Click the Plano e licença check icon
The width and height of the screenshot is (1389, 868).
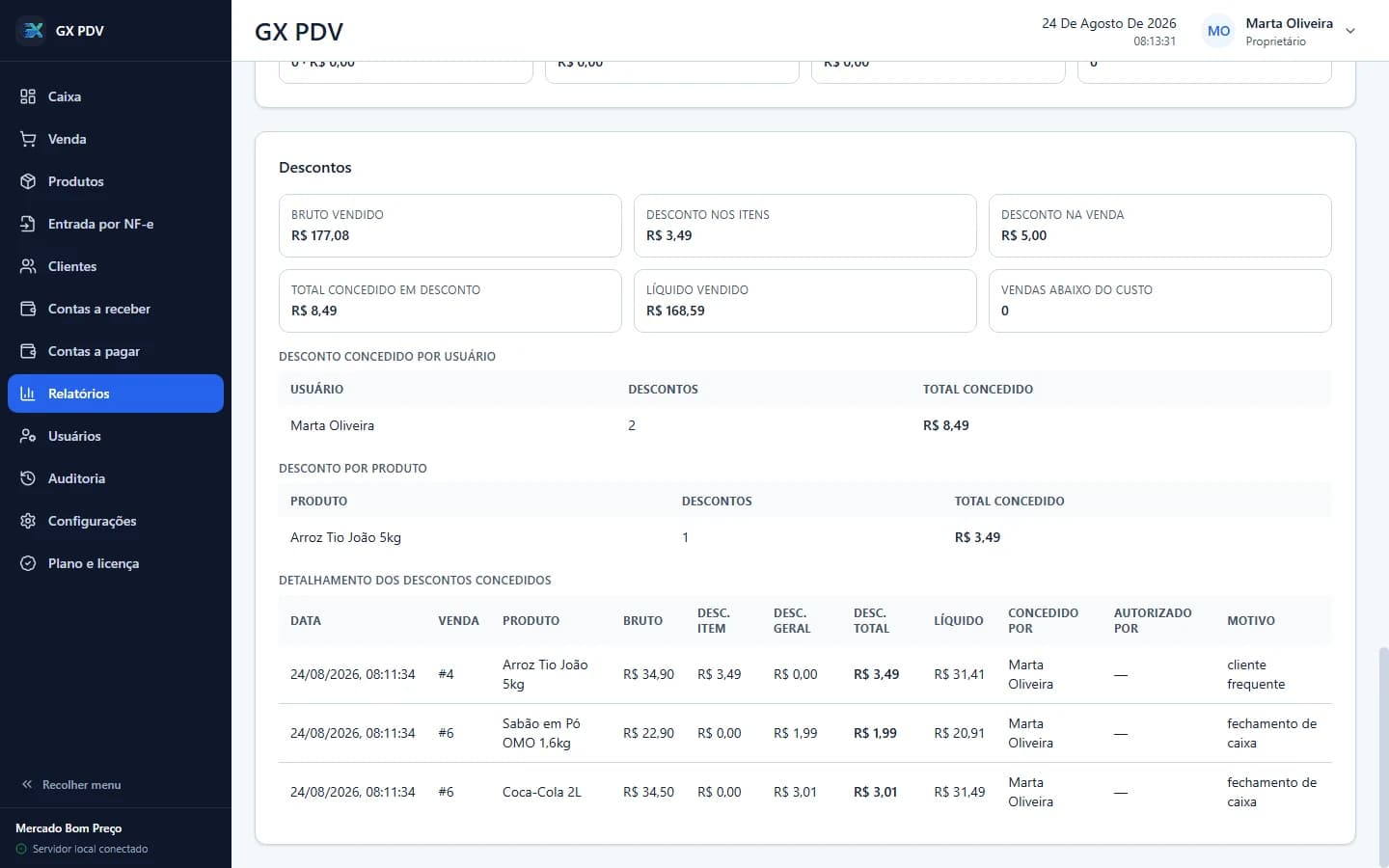[x=28, y=563]
